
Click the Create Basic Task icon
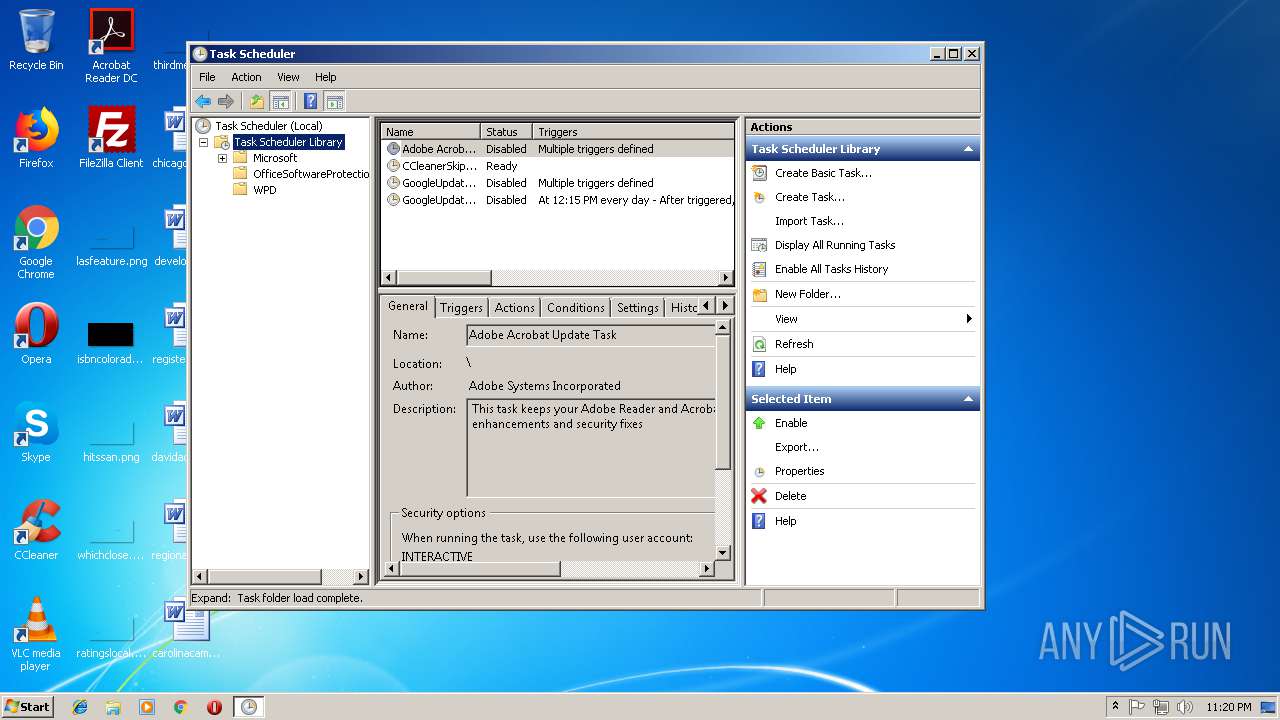[x=759, y=173]
